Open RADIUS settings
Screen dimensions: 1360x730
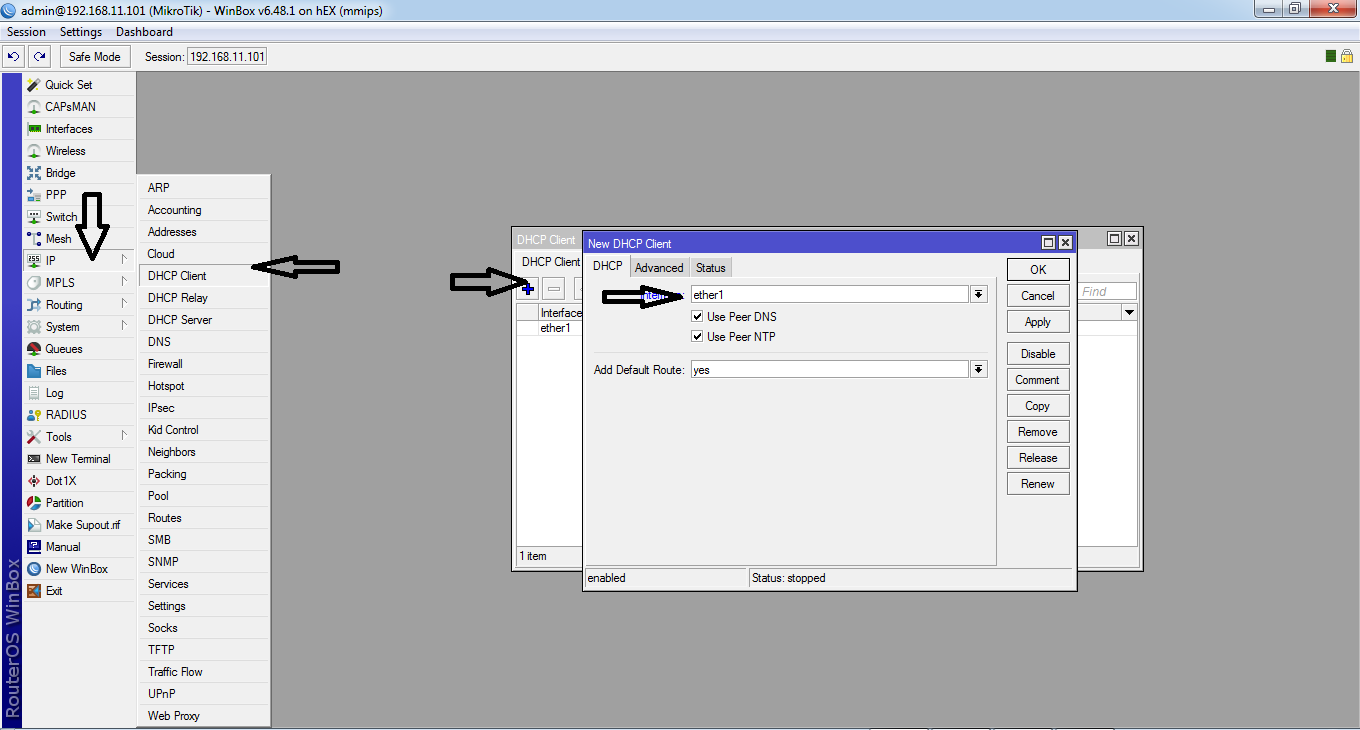(79, 415)
